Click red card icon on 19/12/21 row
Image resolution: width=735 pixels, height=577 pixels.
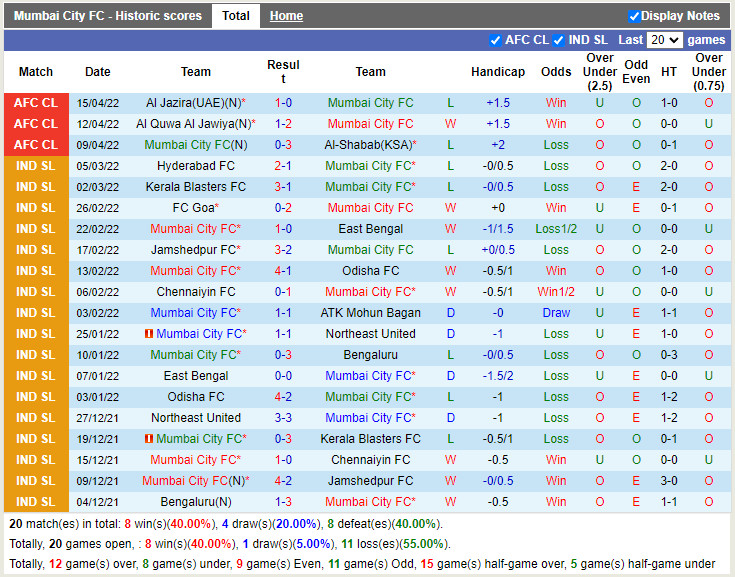pyautogui.click(x=149, y=439)
